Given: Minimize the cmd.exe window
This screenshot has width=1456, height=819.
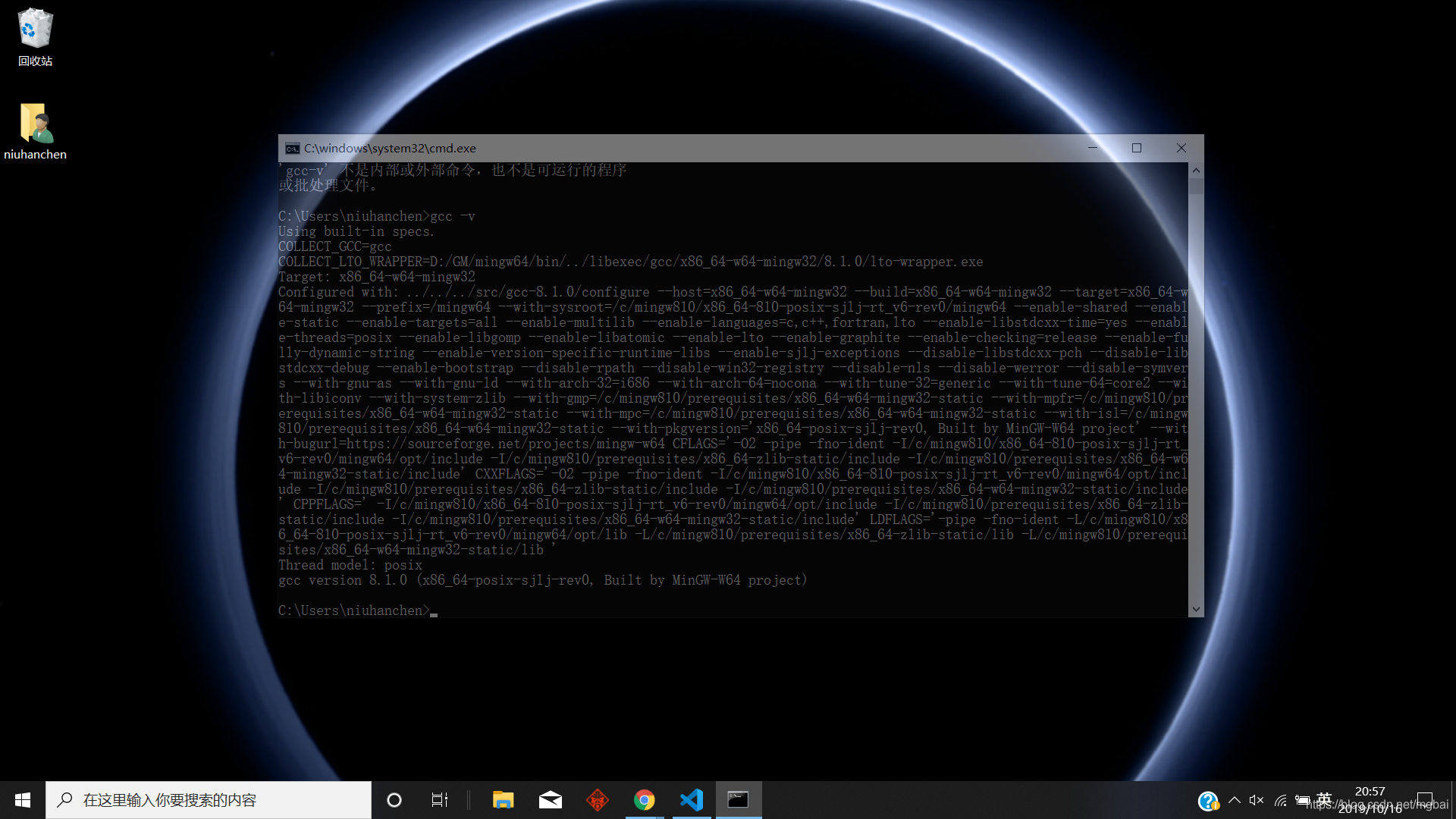Looking at the screenshot, I should [x=1093, y=148].
